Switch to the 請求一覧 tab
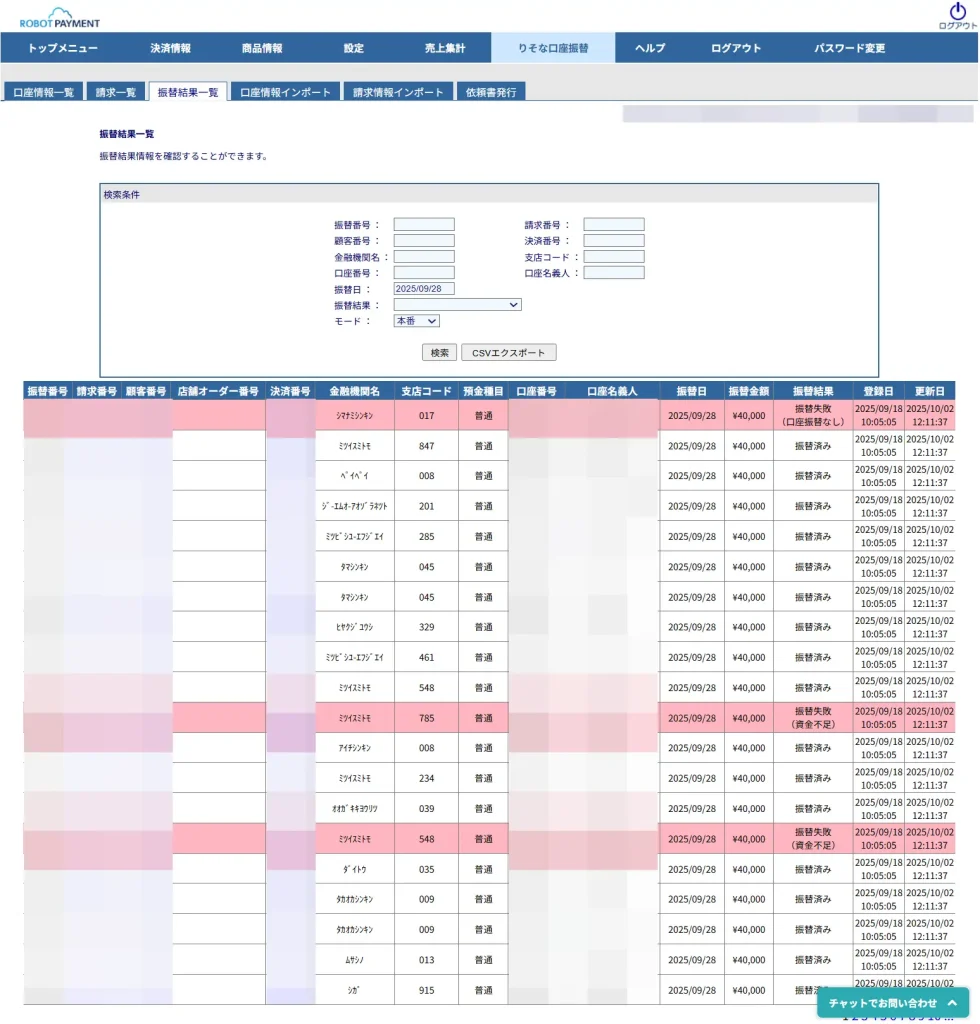980x1024 pixels. (x=116, y=92)
